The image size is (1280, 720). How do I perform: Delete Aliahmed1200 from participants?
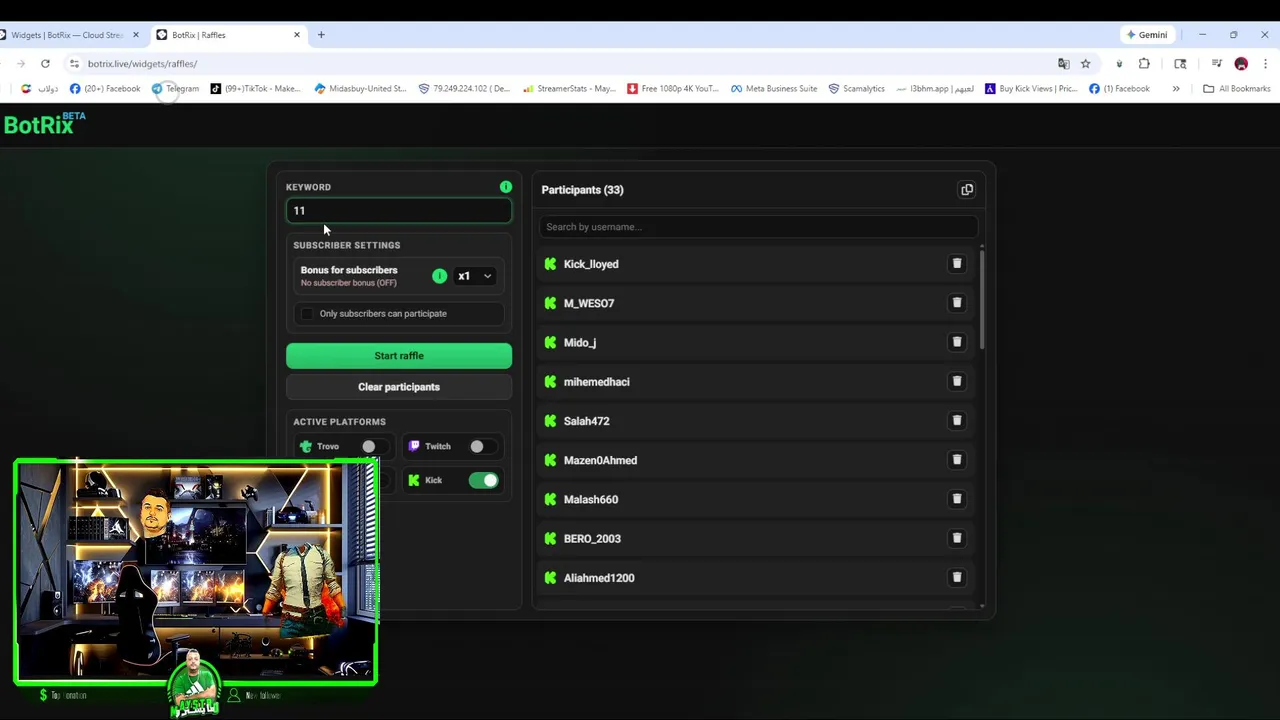[957, 577]
